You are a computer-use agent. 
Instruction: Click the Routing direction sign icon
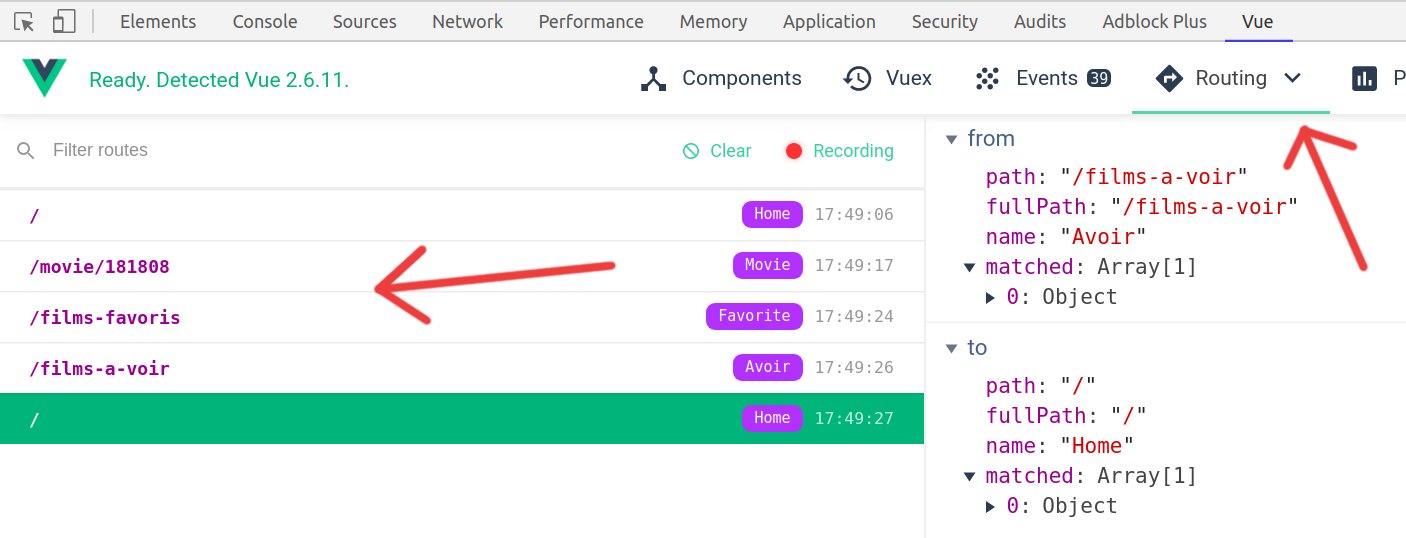(1168, 79)
